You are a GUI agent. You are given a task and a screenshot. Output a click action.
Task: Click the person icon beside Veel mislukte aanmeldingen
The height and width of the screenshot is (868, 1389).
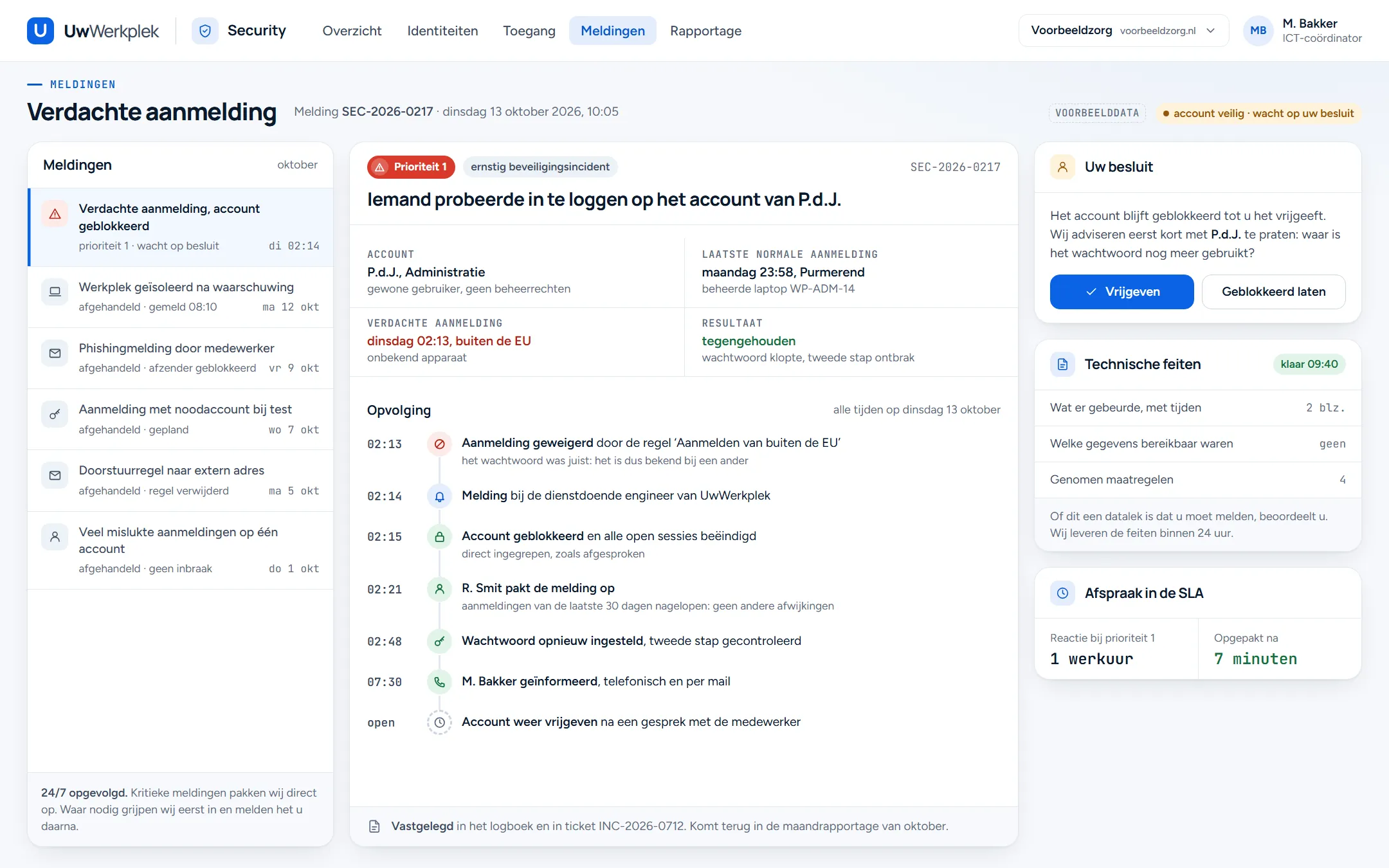(x=55, y=536)
